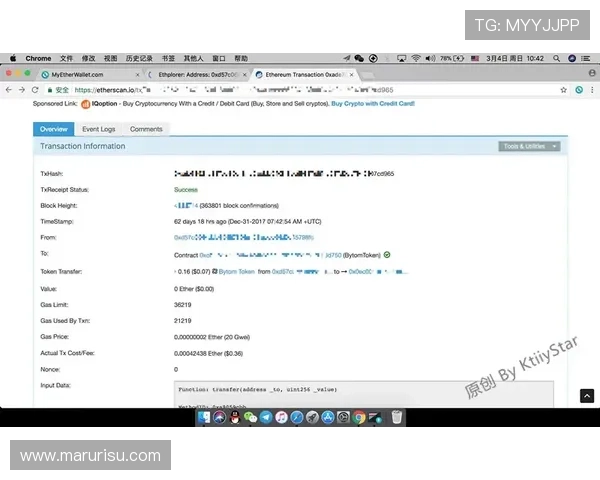Open WeChat from the Dock
The width and height of the screenshot is (600, 480).
click(250, 417)
